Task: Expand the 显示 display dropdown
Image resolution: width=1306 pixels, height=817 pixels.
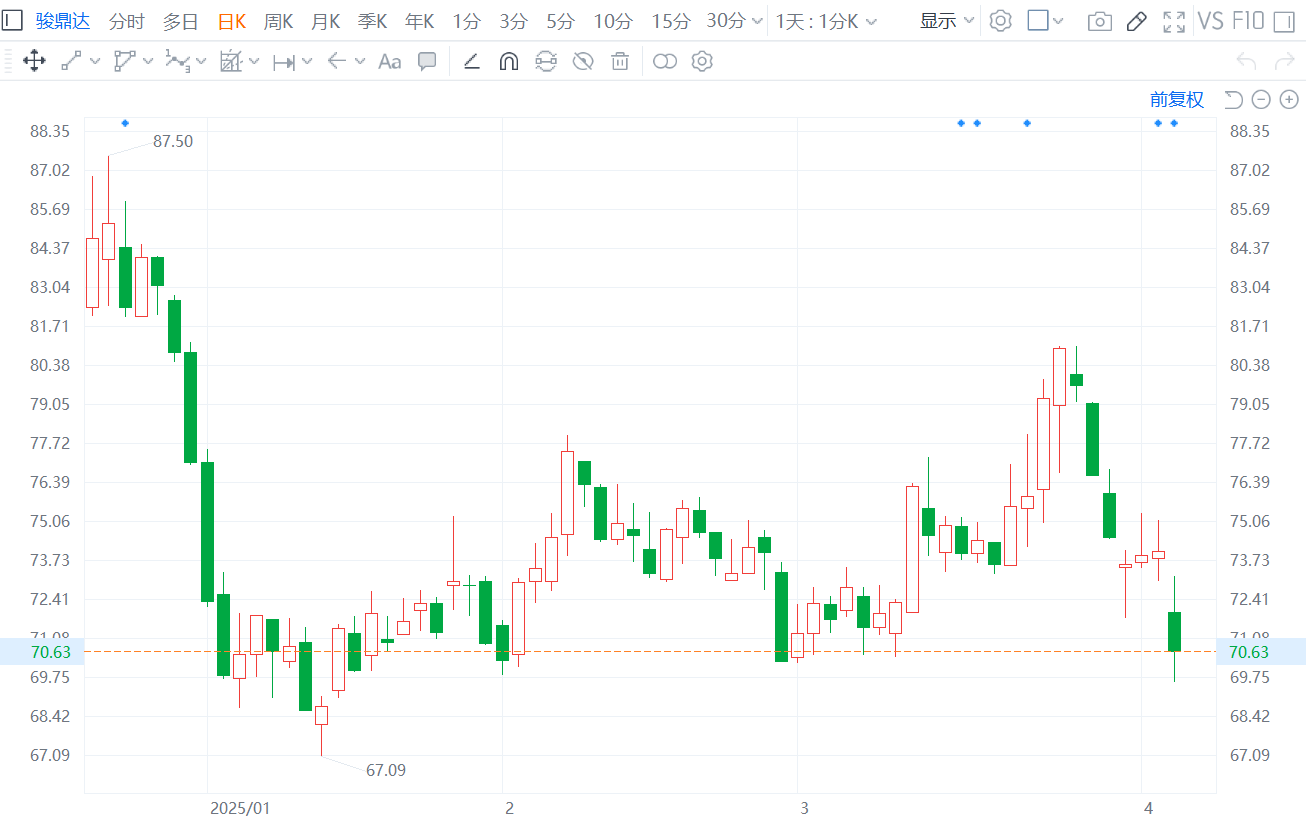Action: click(x=947, y=21)
